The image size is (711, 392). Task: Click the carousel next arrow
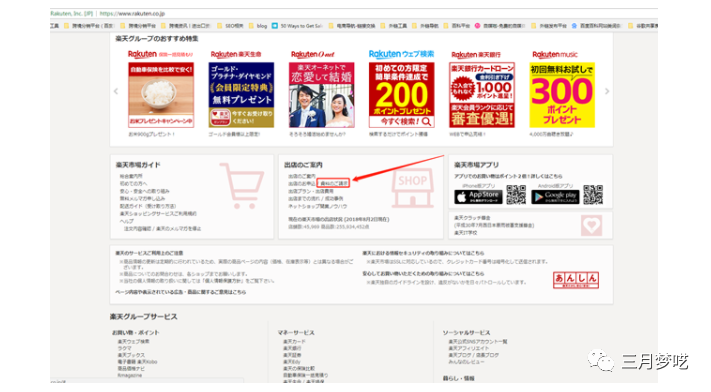[x=607, y=91]
